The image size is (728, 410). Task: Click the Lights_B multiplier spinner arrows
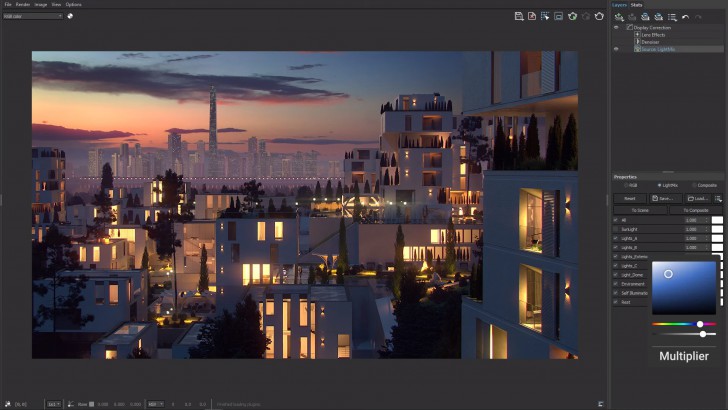click(x=707, y=247)
